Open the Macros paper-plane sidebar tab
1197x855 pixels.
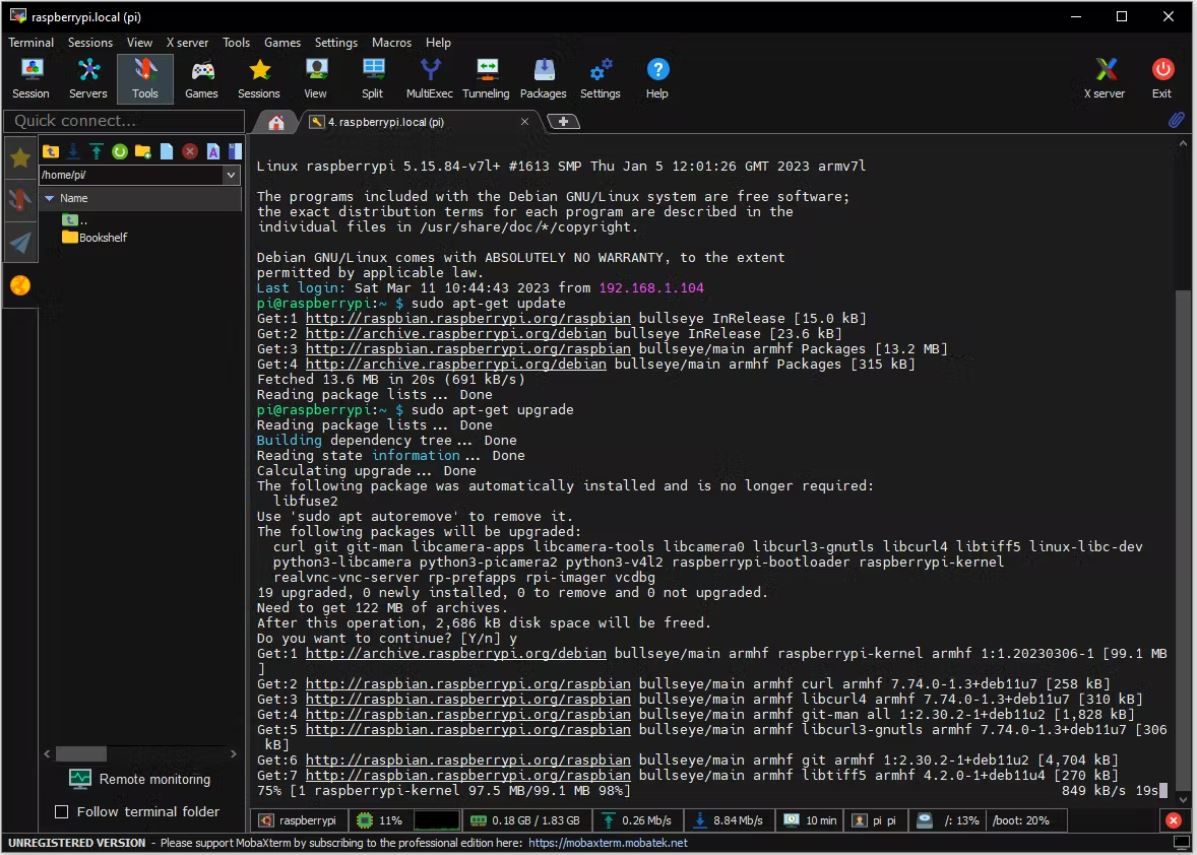(21, 243)
